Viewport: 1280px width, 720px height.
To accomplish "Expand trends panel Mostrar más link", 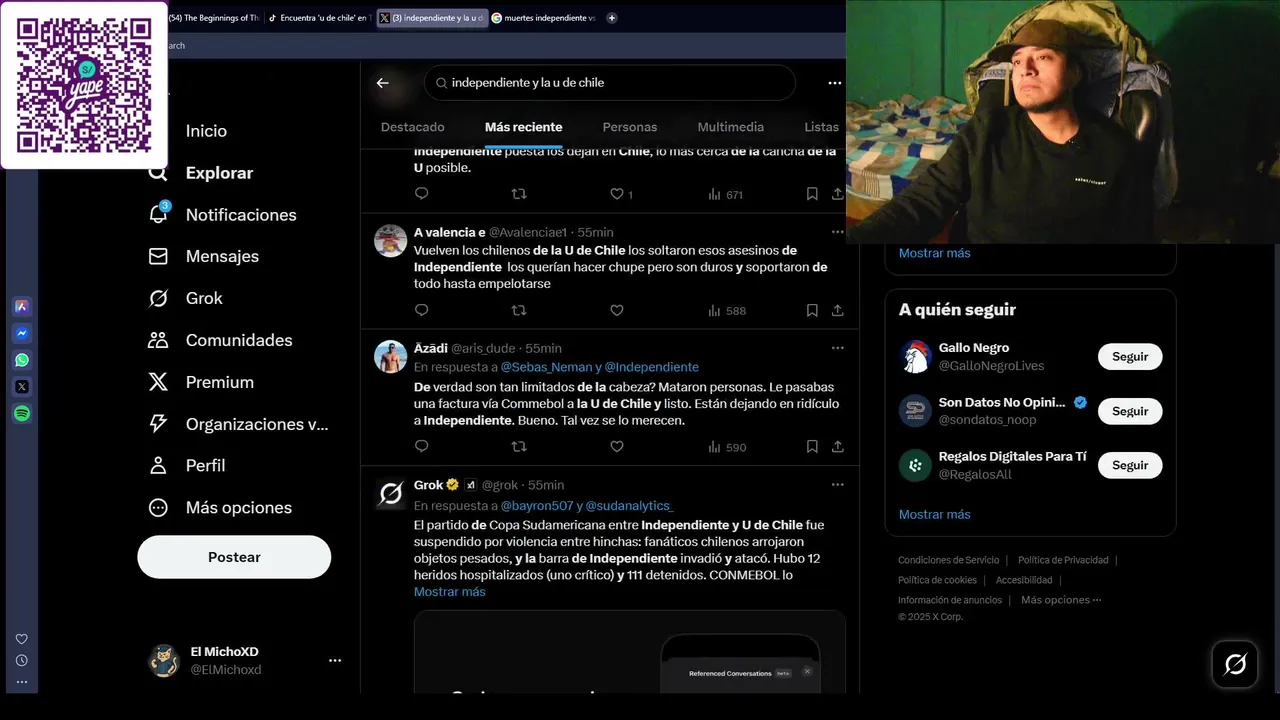I will pos(935,253).
